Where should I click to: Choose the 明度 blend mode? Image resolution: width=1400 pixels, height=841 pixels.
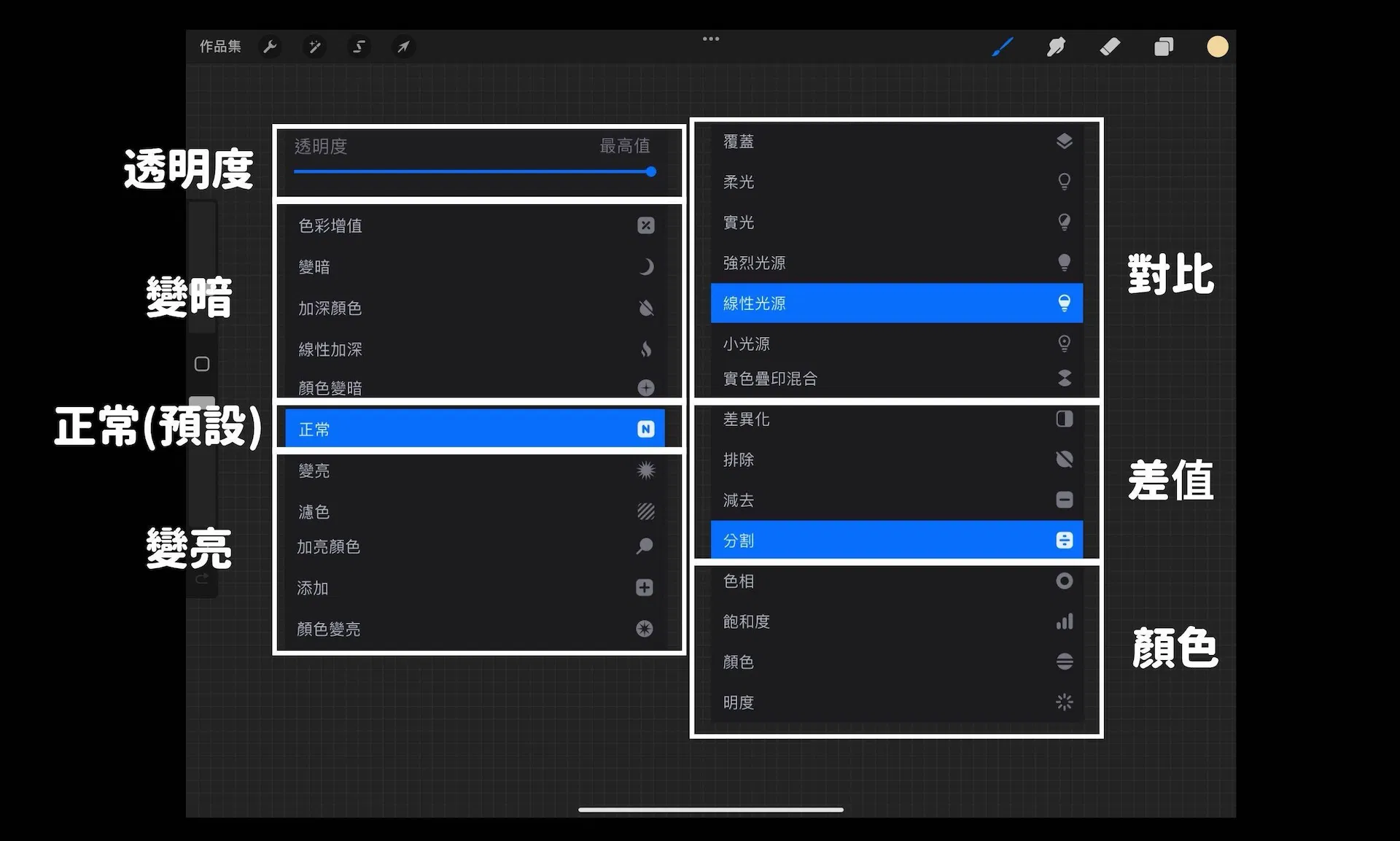point(897,702)
